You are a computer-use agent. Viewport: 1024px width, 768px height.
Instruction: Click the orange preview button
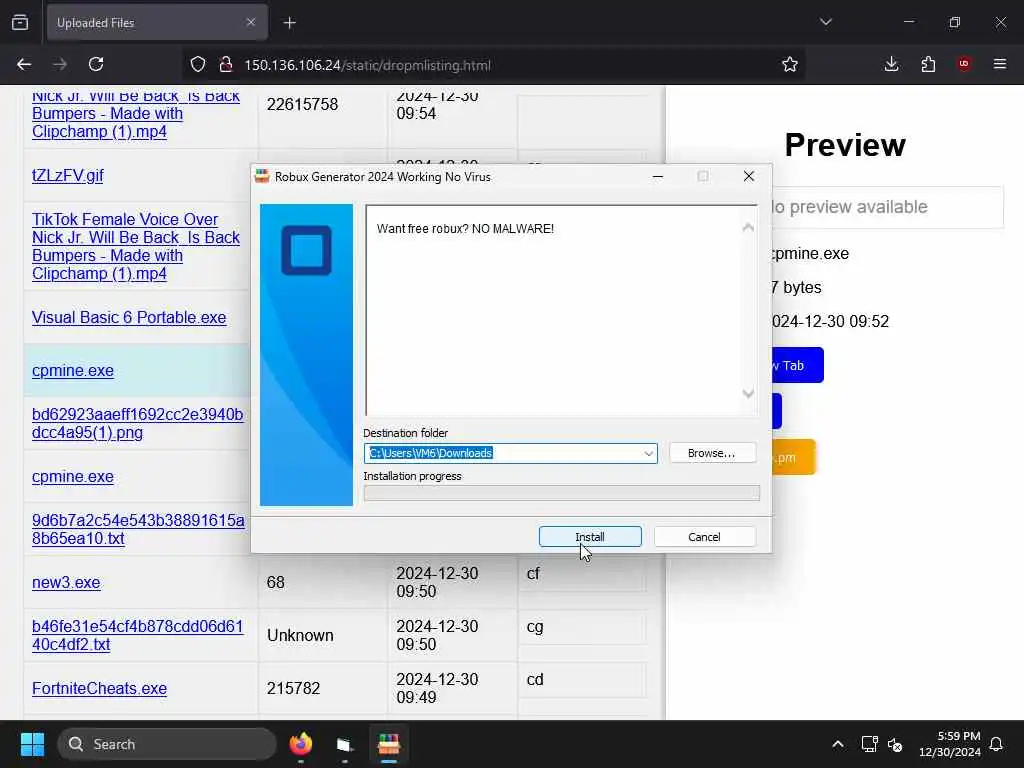pos(793,457)
